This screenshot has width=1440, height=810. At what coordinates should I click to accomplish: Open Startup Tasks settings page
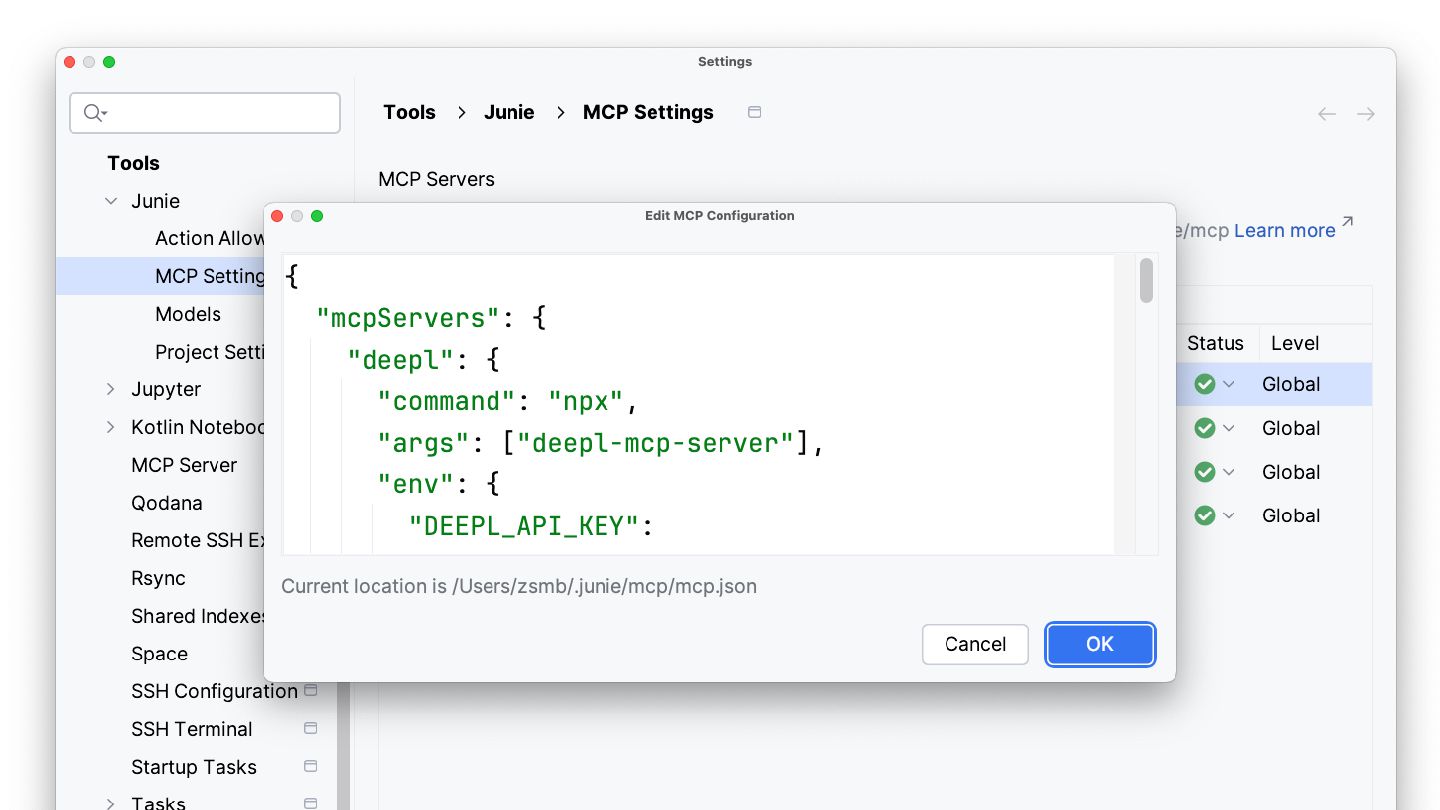[194, 767]
